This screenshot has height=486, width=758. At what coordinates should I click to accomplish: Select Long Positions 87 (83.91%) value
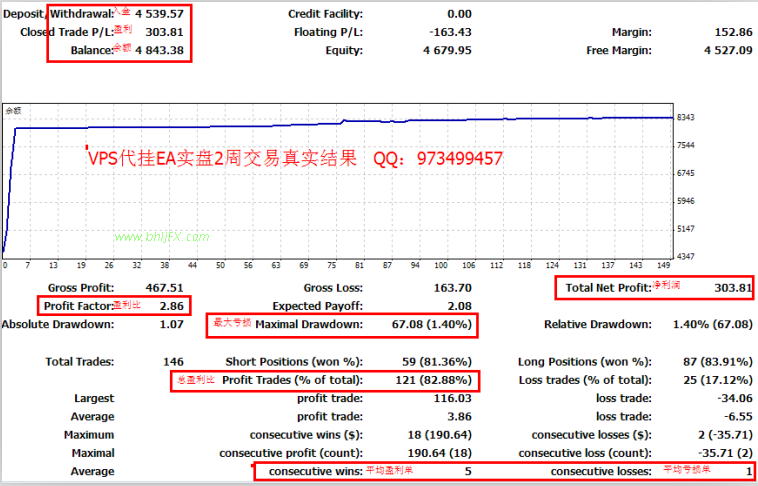coord(714,362)
